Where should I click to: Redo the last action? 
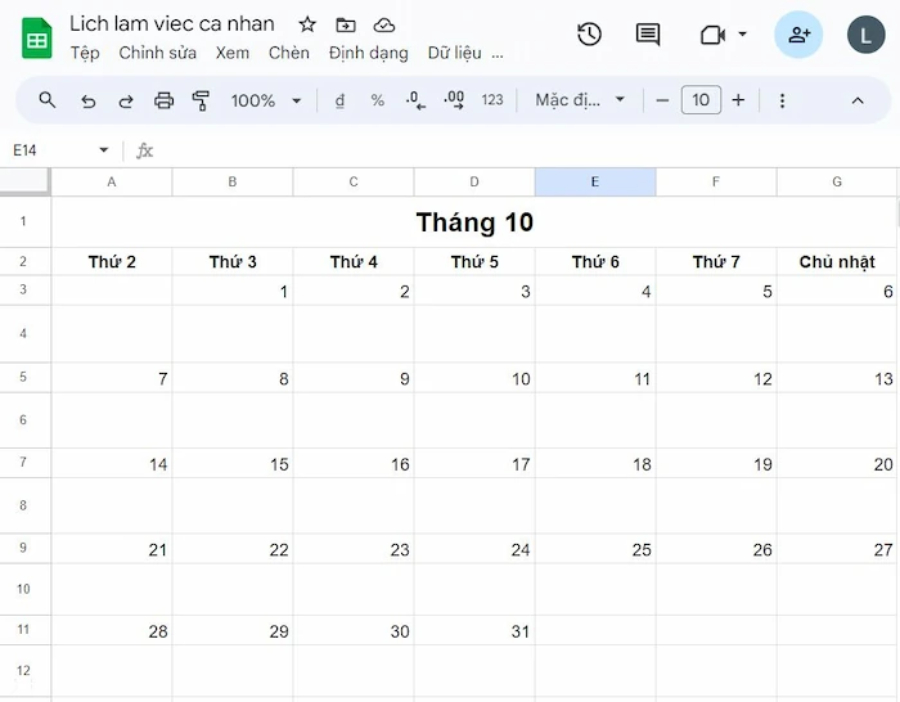126,101
